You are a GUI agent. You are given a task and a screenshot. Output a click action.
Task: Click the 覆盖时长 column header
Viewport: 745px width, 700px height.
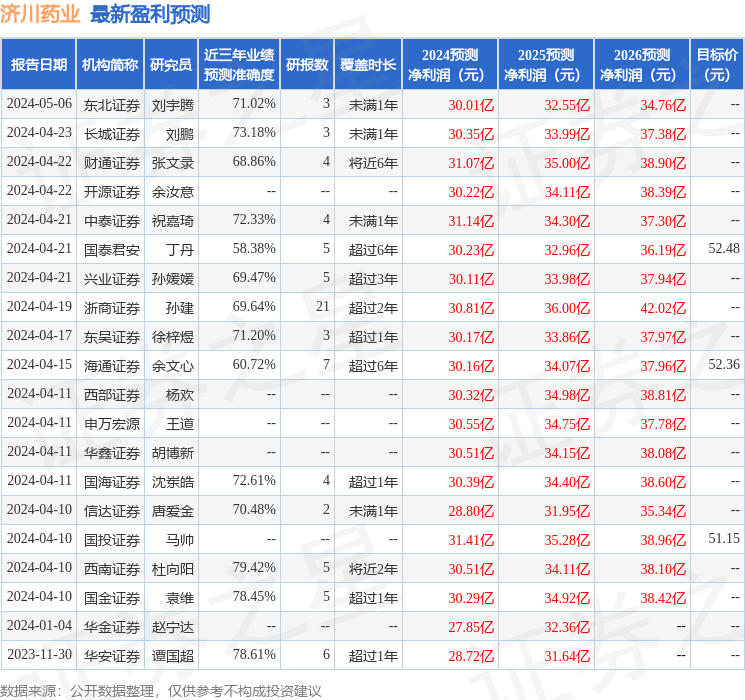[368, 65]
